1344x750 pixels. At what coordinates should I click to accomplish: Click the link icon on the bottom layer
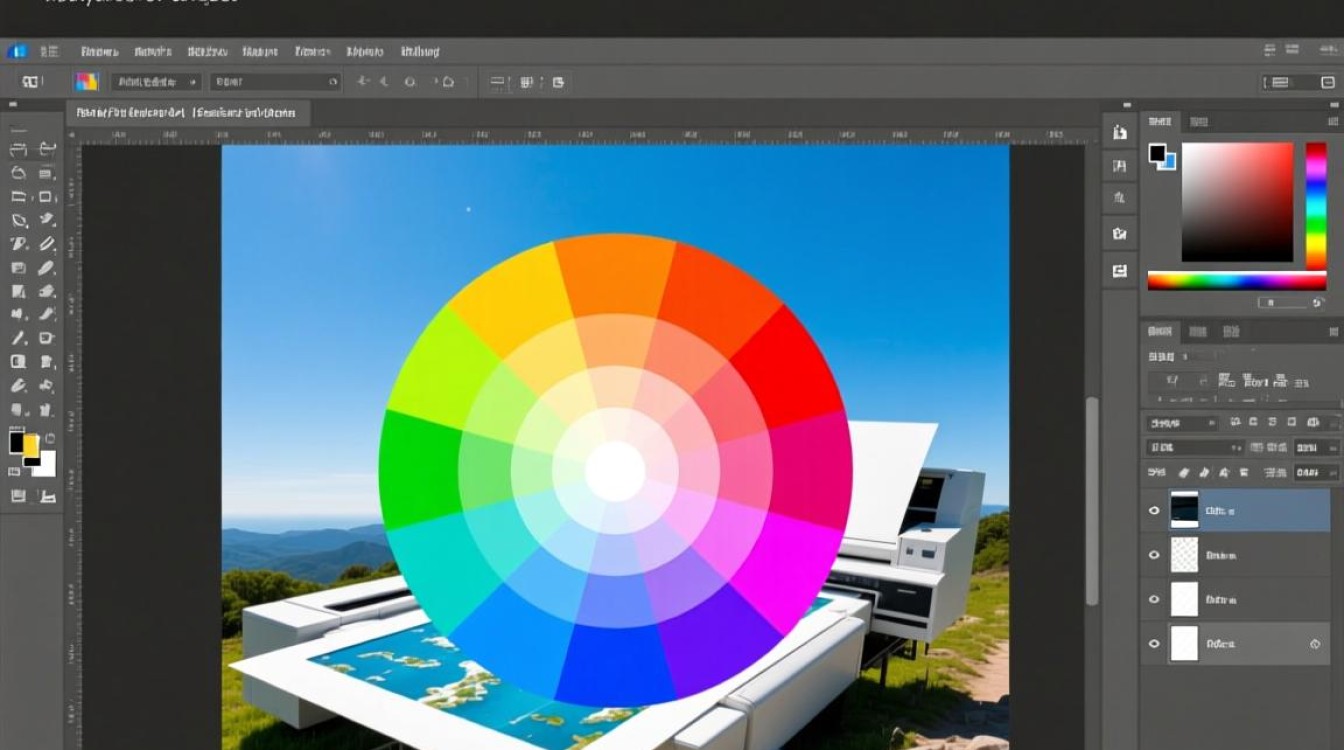point(1314,645)
